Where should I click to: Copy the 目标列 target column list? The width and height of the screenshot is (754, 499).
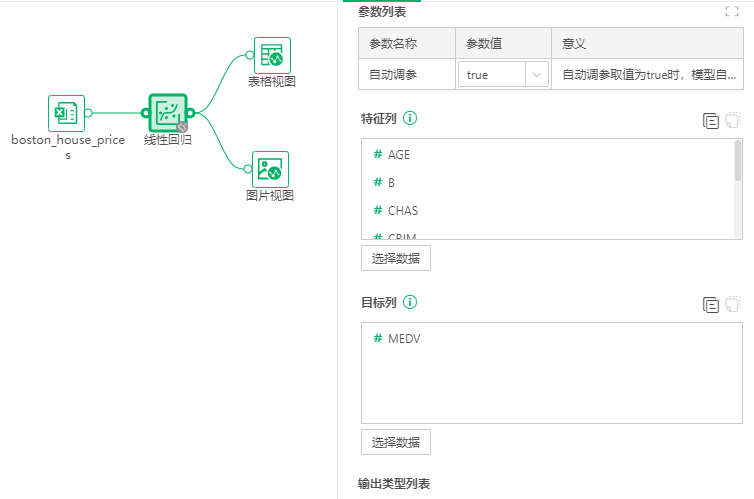711,305
